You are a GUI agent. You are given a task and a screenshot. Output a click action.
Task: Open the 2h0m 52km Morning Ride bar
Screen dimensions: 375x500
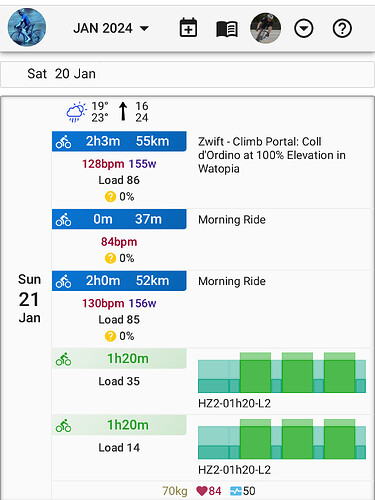click(119, 281)
